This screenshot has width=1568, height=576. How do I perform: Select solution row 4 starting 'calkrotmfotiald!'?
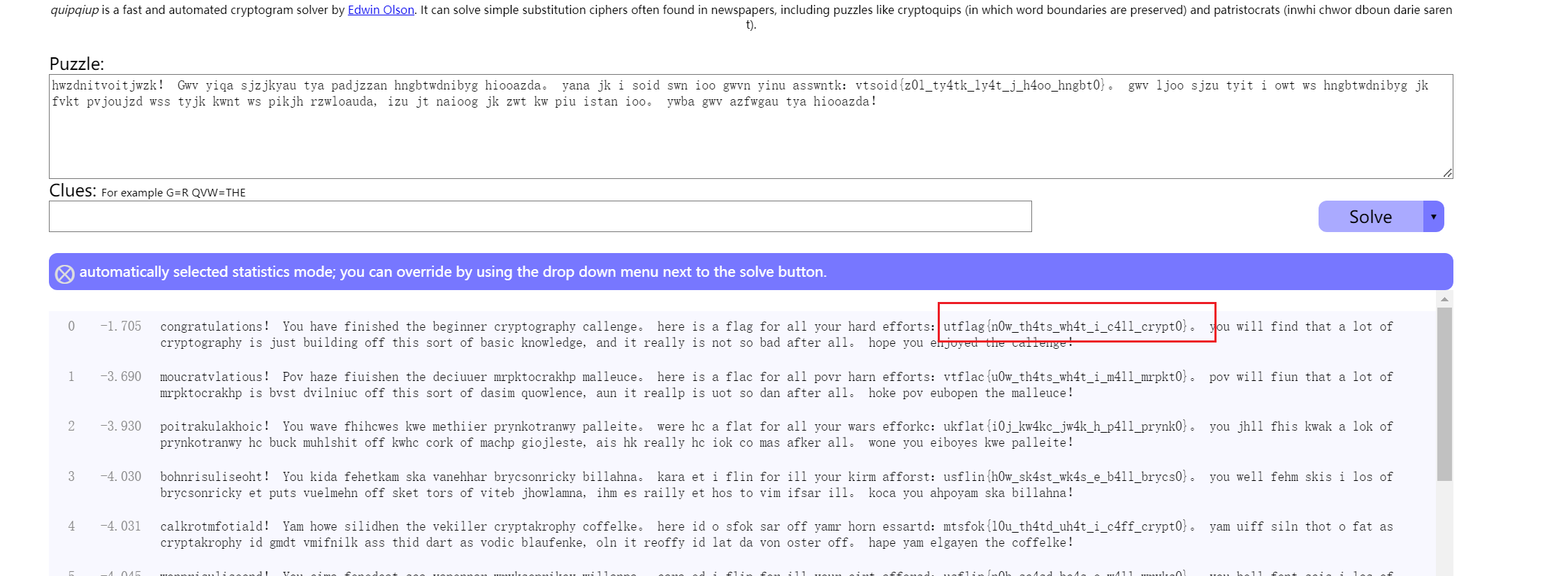tap(742, 535)
